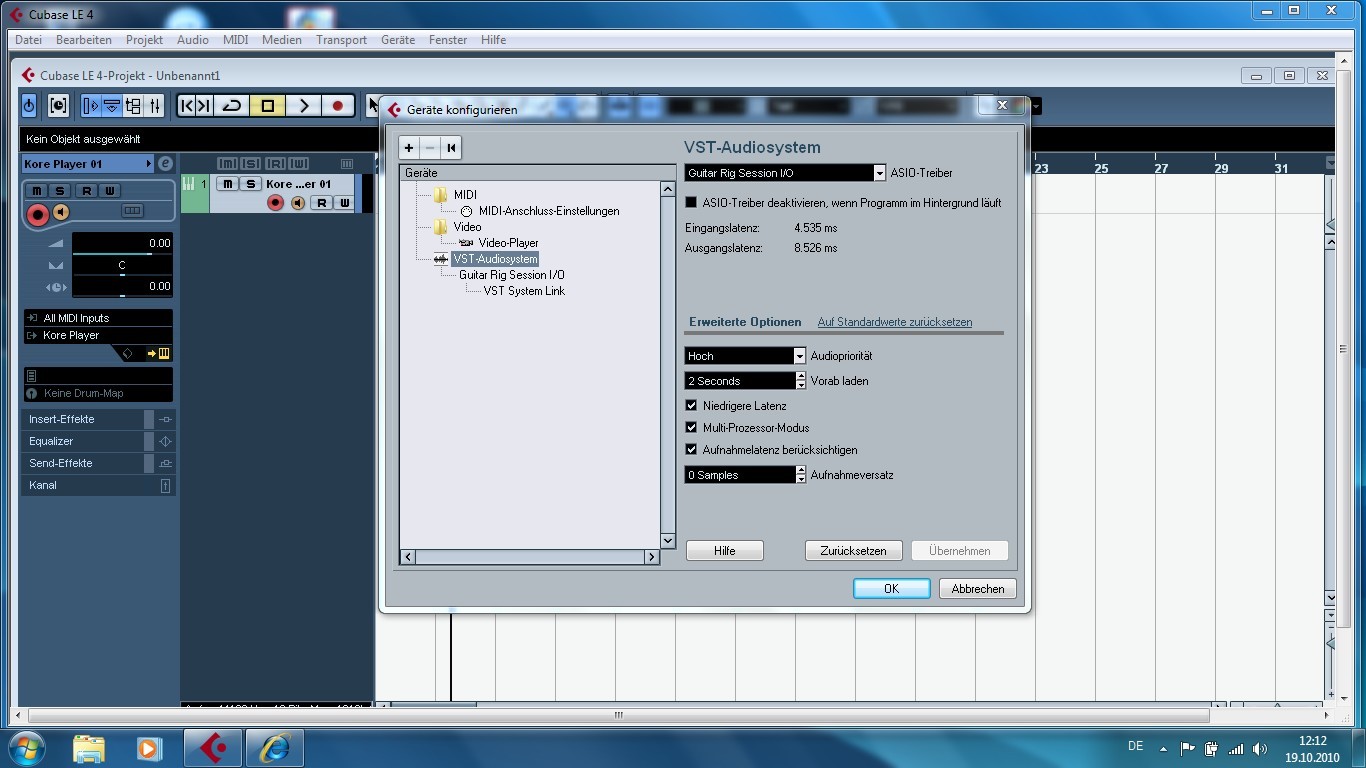
Task: Open the Datei menu
Action: 29,40
